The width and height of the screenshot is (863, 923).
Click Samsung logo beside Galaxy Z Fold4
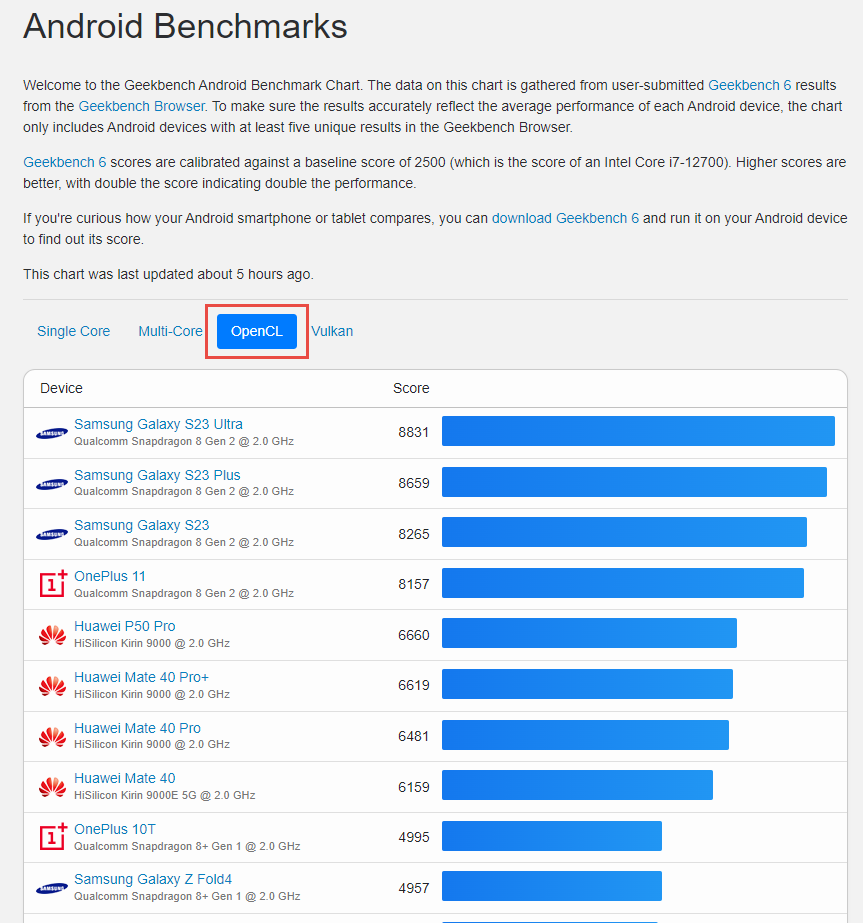[x=52, y=888]
